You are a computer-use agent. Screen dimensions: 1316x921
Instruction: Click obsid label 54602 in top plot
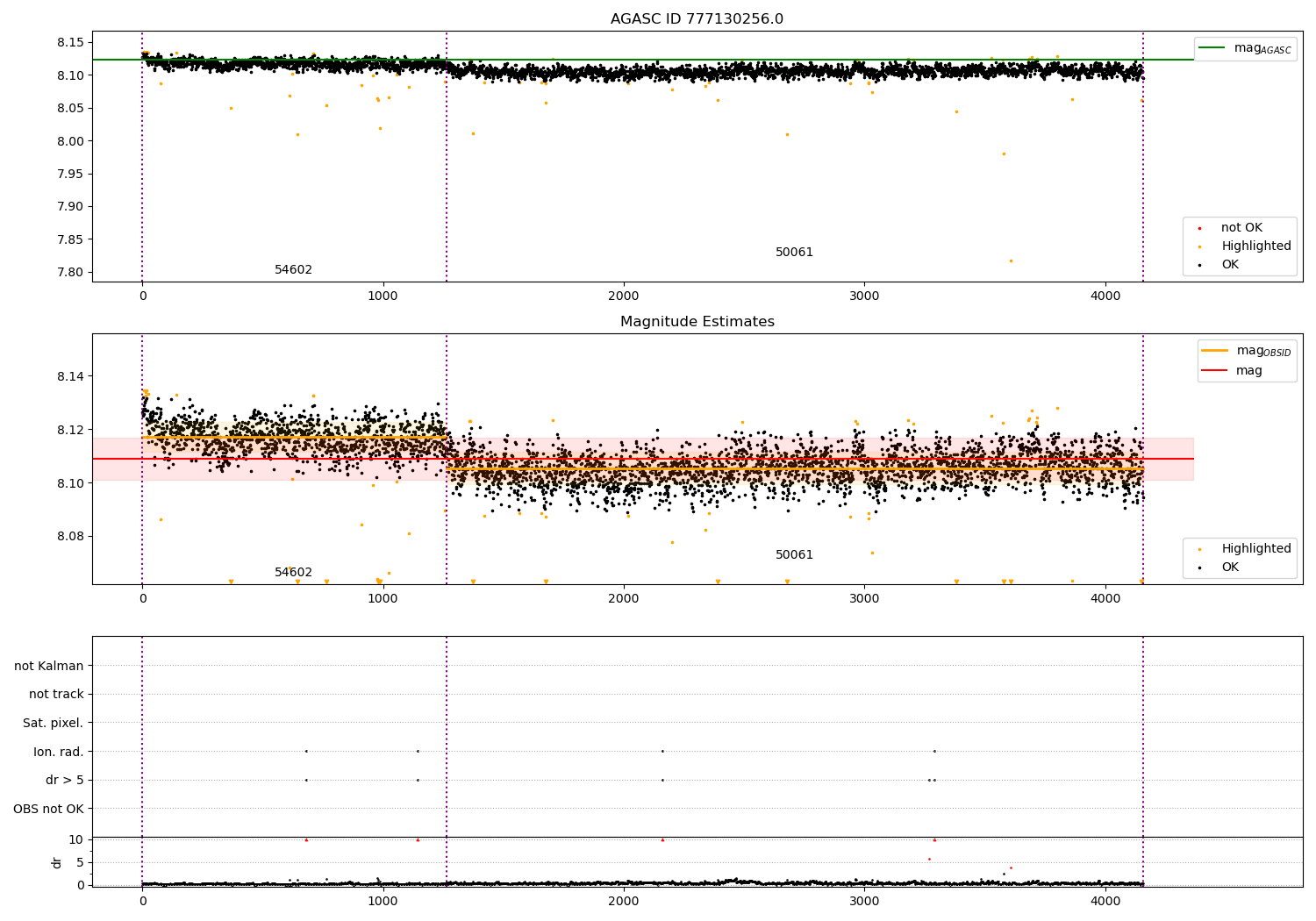(293, 270)
